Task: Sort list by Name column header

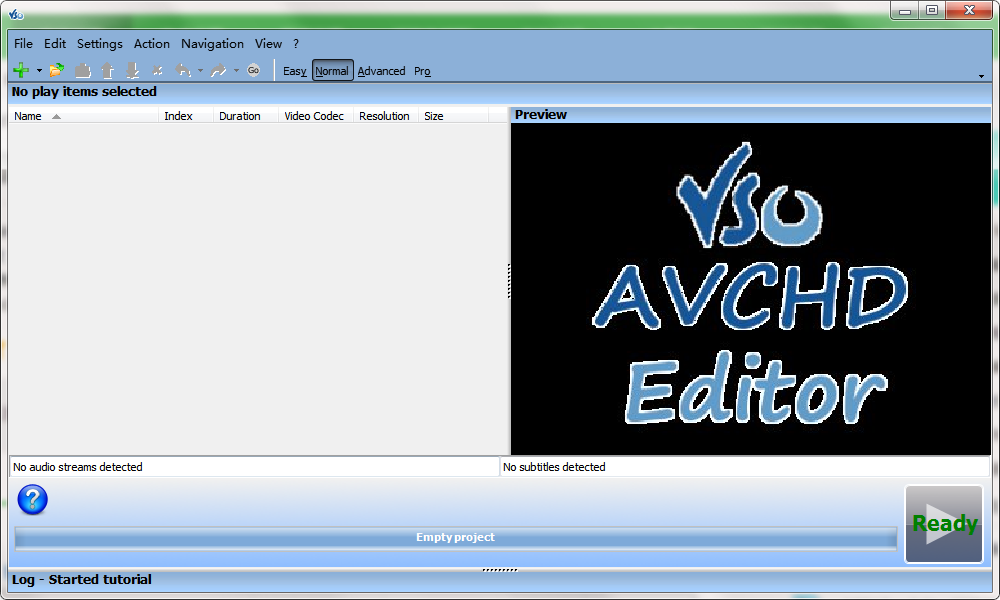Action: click(x=84, y=116)
